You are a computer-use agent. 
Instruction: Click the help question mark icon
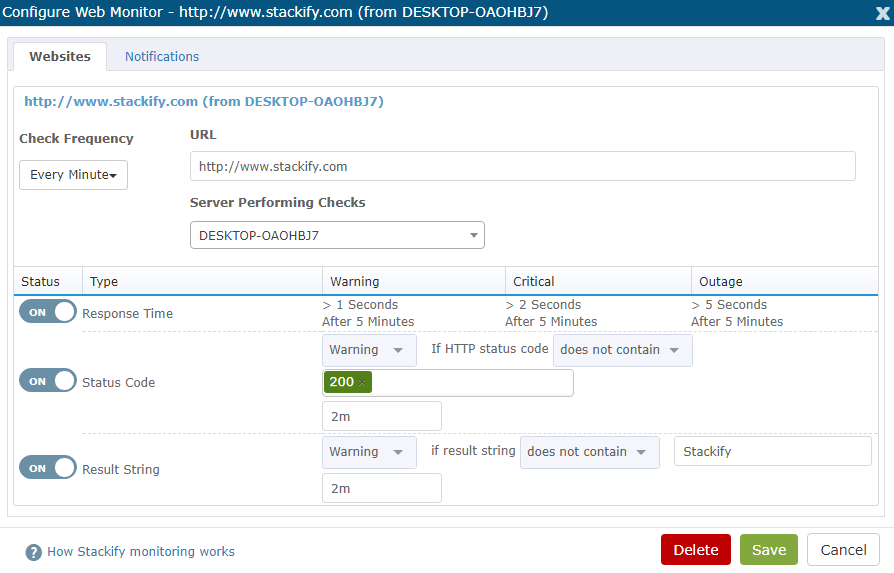coord(34,552)
